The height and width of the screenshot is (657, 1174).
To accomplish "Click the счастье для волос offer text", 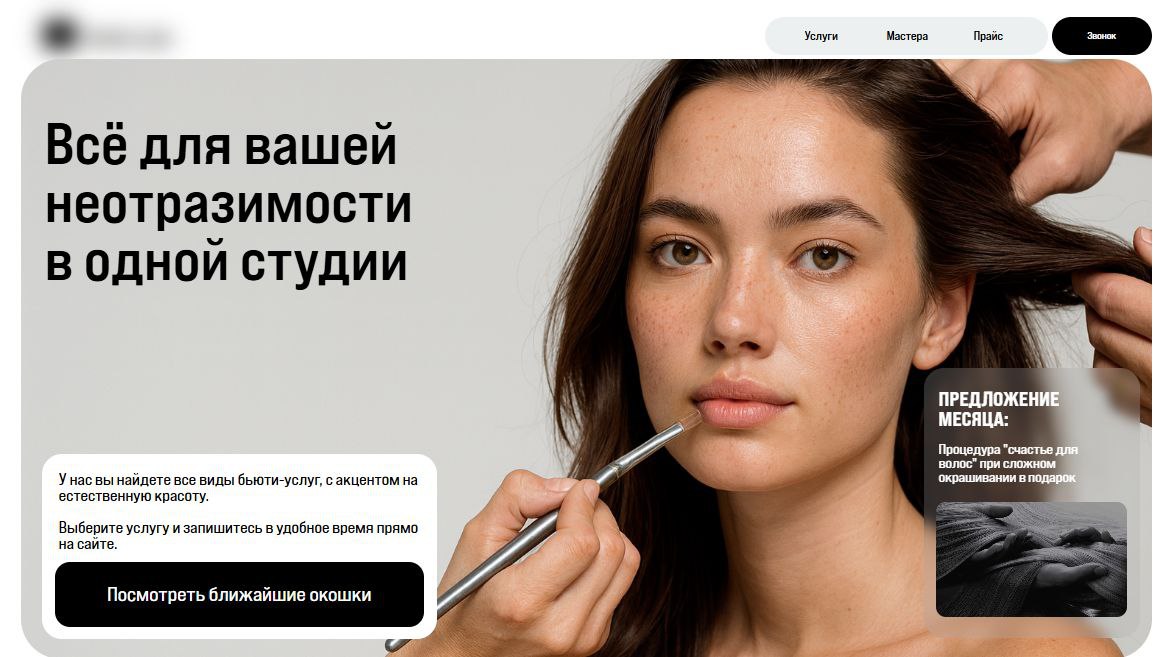I will click(1008, 464).
